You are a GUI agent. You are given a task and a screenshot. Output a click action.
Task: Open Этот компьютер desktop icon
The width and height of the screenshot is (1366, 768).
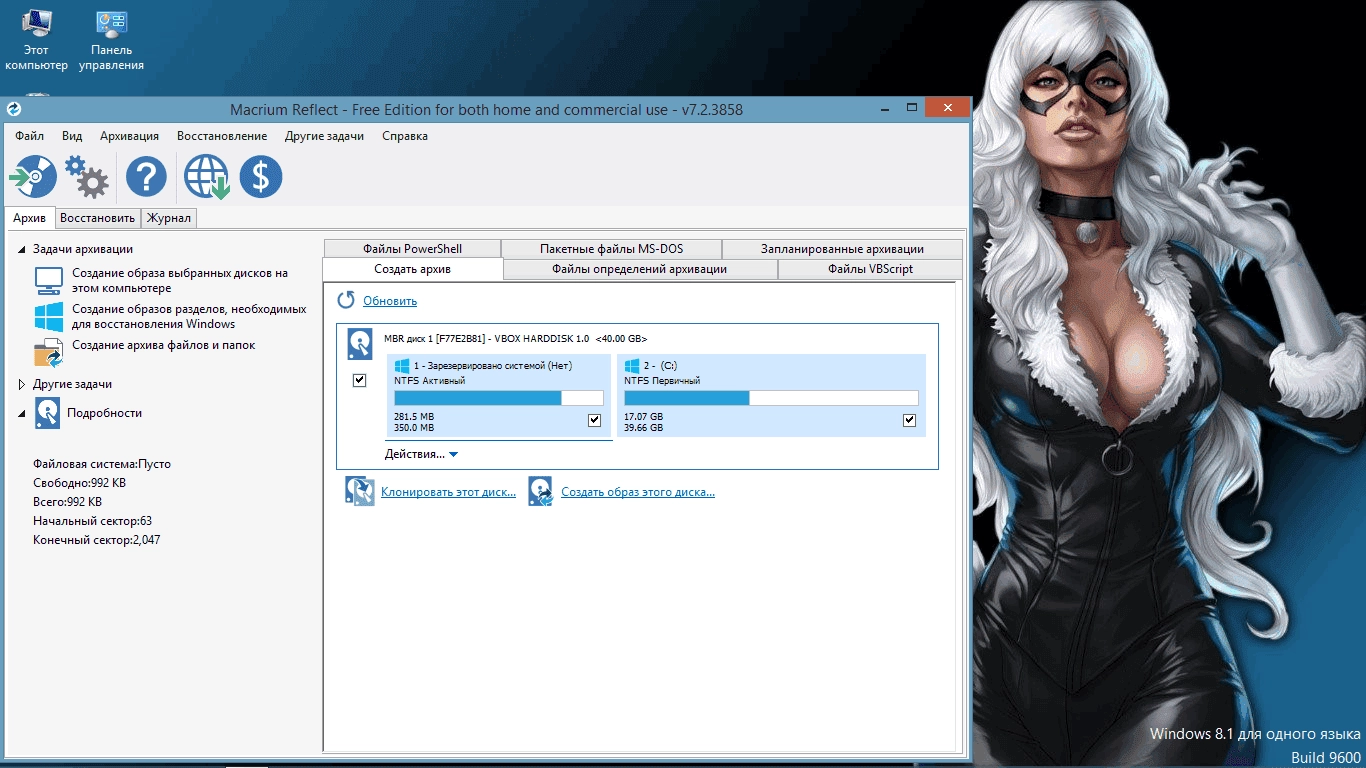[x=37, y=40]
